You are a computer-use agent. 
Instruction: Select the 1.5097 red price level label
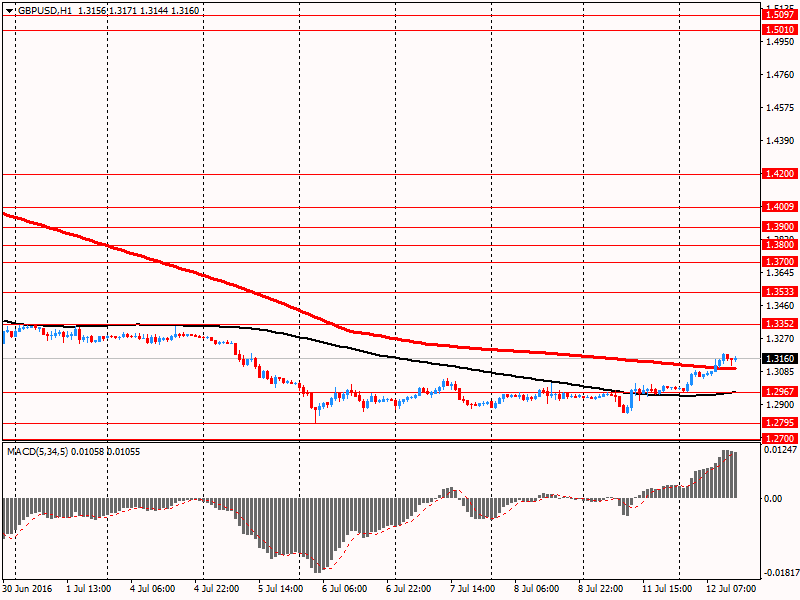point(780,15)
